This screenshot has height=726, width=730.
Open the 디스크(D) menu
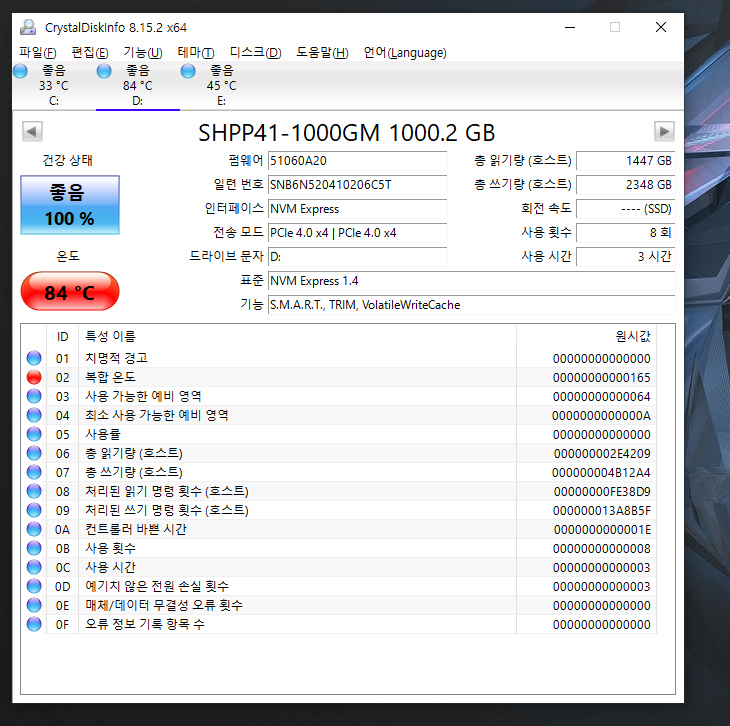click(x=256, y=53)
